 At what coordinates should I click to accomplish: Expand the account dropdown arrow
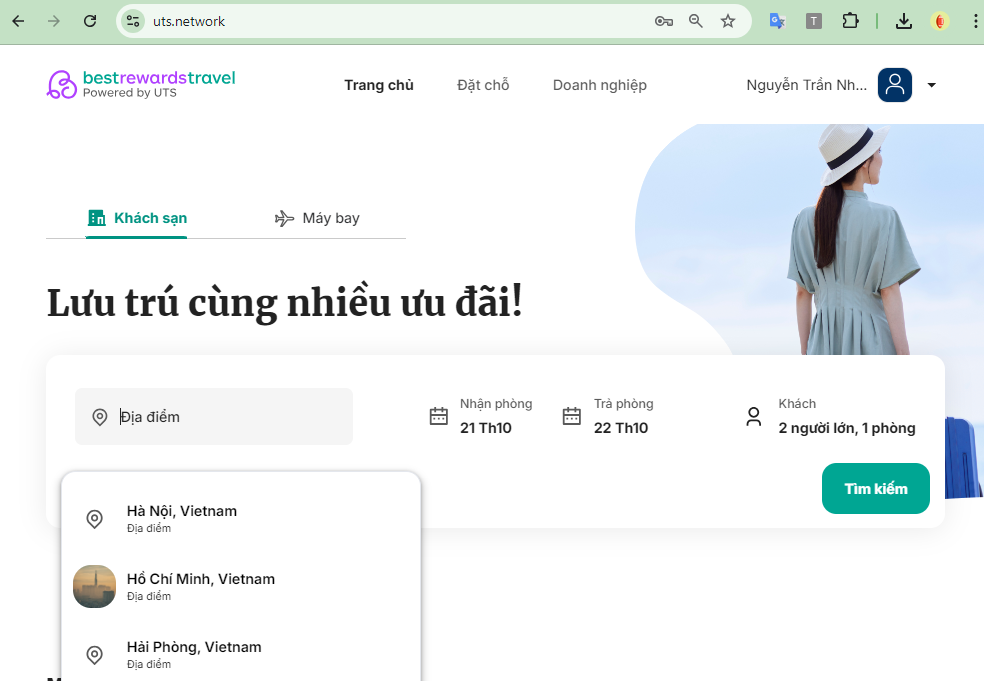click(931, 85)
